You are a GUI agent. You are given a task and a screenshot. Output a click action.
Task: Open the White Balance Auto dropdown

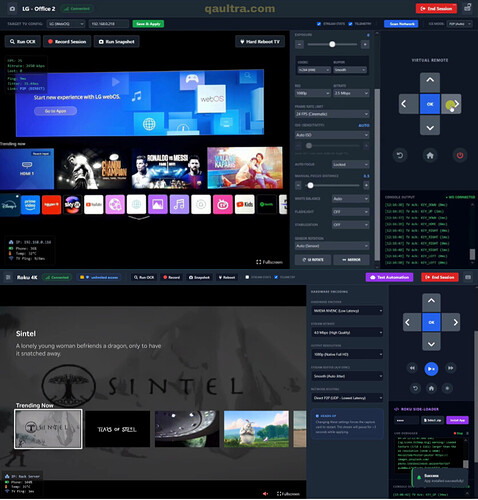pyautogui.click(x=351, y=199)
